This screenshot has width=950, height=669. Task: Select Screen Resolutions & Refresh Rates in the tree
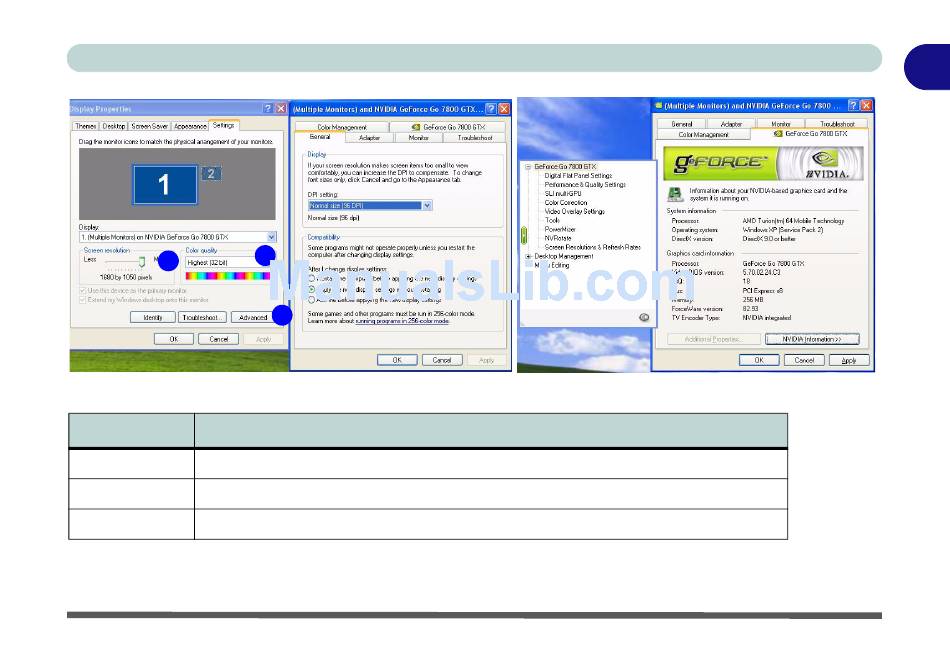[x=593, y=247]
